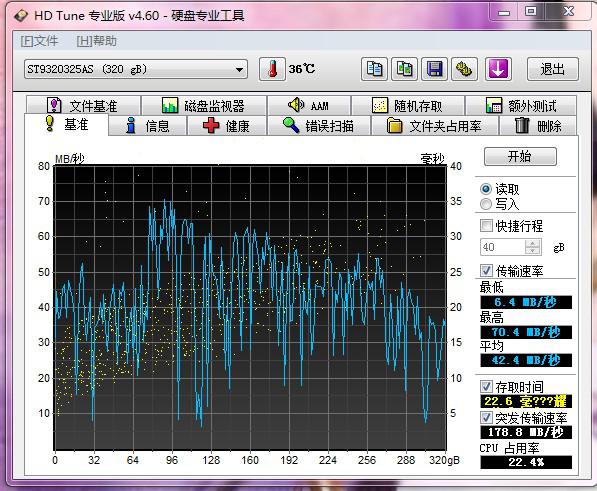Click the copy screenshot to clipboard icon
This screenshot has height=491, width=597.
404,69
